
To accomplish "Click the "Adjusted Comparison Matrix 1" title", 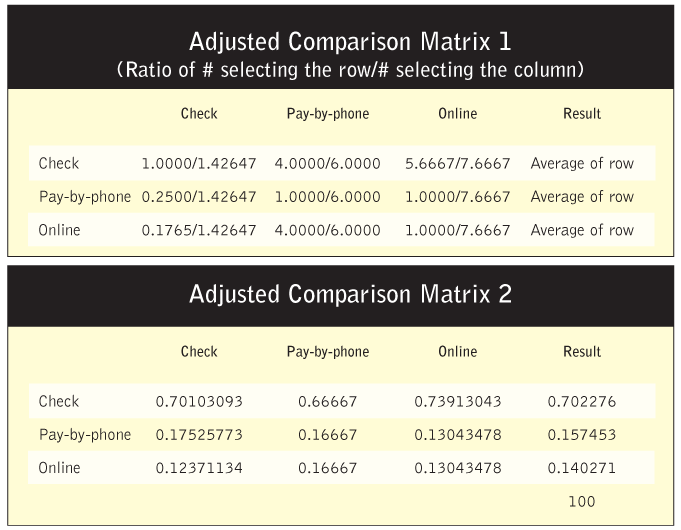I will tap(340, 42).
